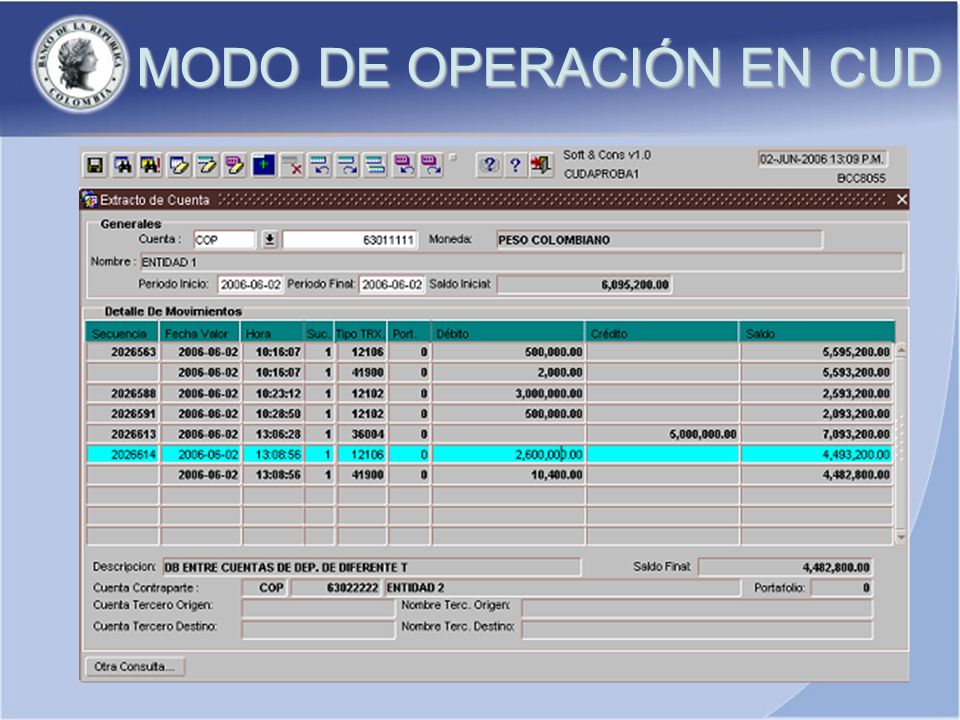Image resolution: width=960 pixels, height=720 pixels.
Task: Click the Save (floppy disk) toolbar icon
Action: (x=95, y=165)
